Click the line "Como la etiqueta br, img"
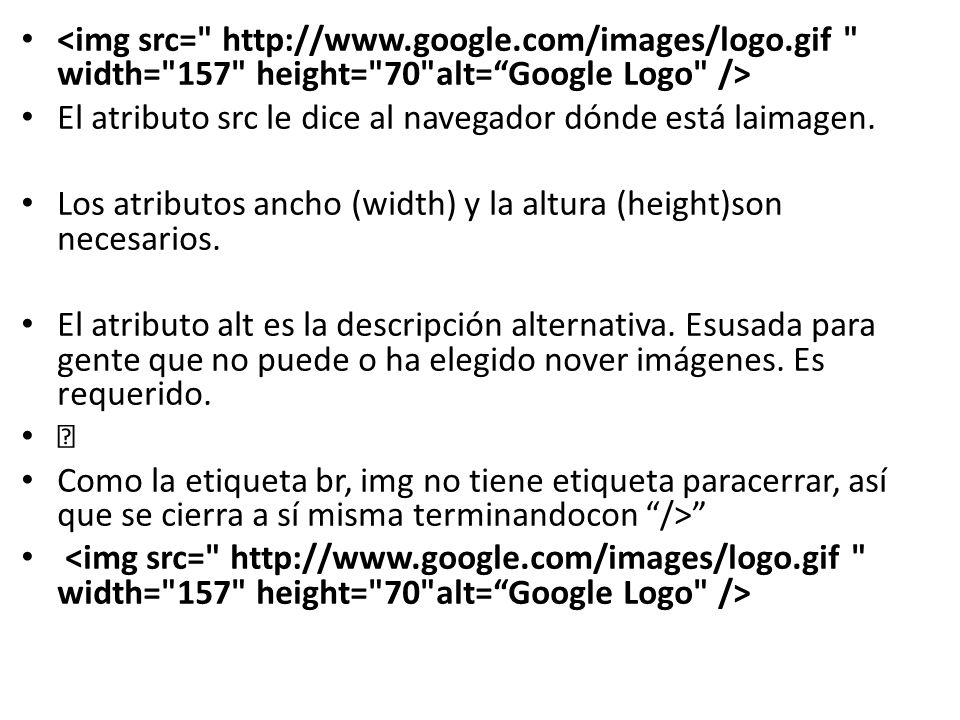Viewport: 960px width, 720px height. (x=471, y=481)
